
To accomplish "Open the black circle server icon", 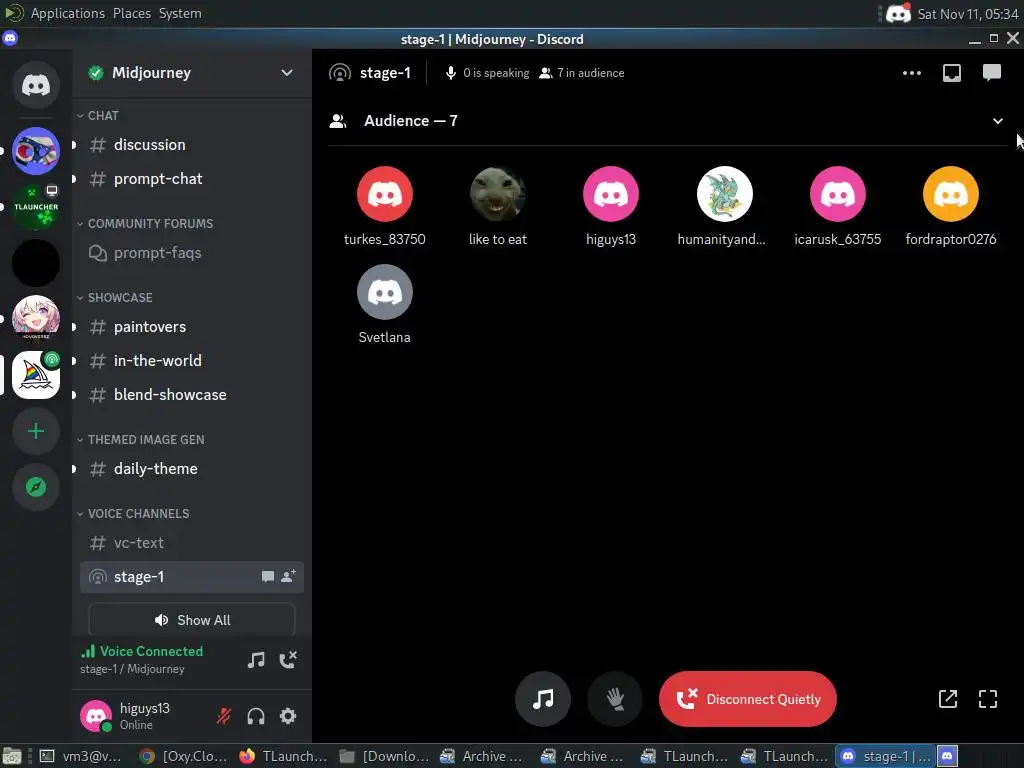I will (x=36, y=263).
